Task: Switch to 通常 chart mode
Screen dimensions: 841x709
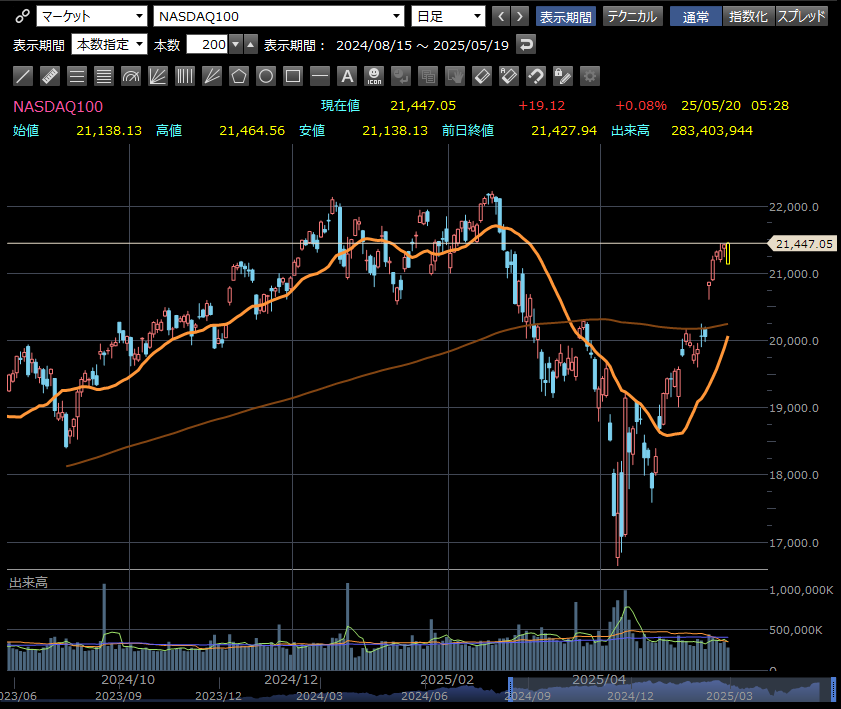Action: [696, 17]
